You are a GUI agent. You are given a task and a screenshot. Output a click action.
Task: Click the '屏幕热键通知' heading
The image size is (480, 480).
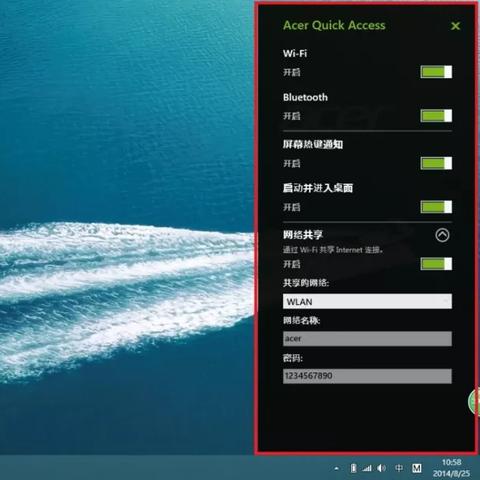313,144
